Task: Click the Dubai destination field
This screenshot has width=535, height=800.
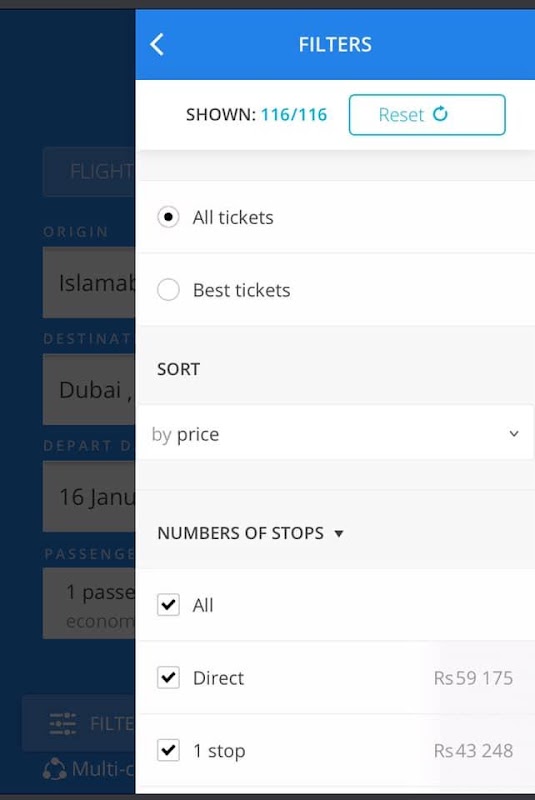Action: click(89, 390)
